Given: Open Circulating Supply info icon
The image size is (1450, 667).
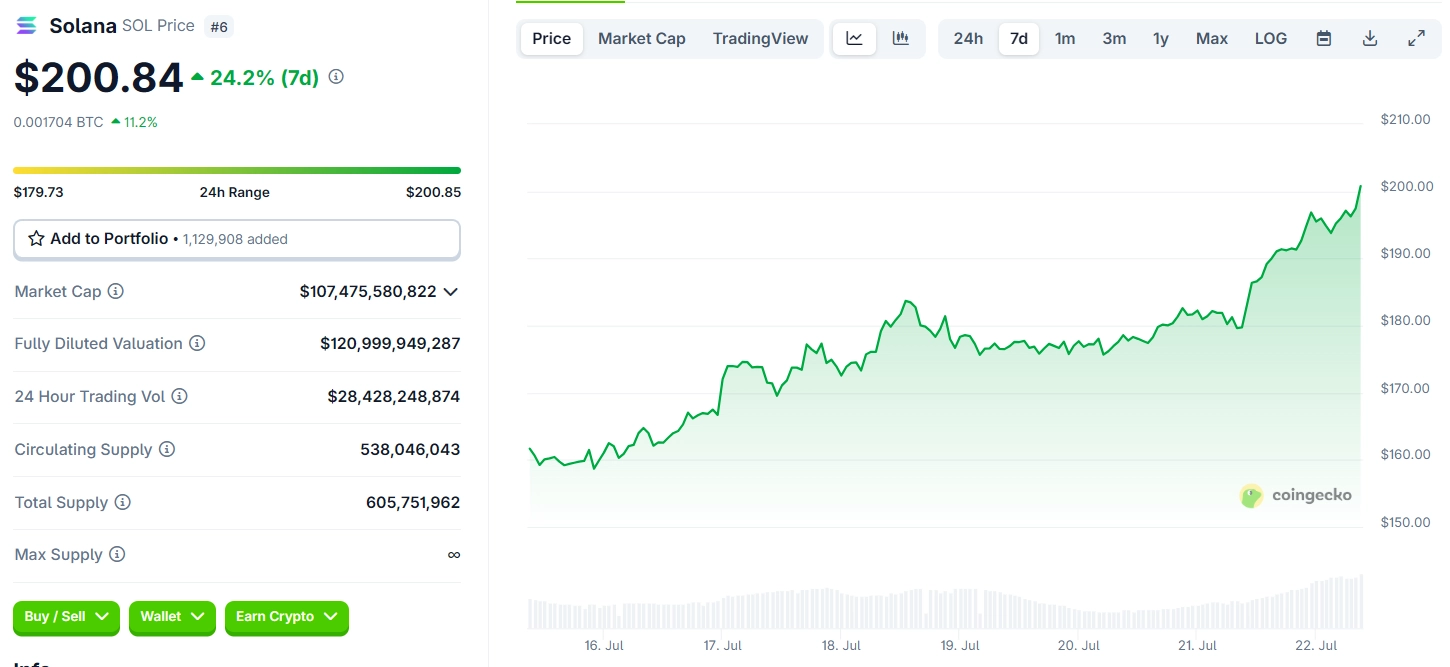Looking at the screenshot, I should [167, 449].
